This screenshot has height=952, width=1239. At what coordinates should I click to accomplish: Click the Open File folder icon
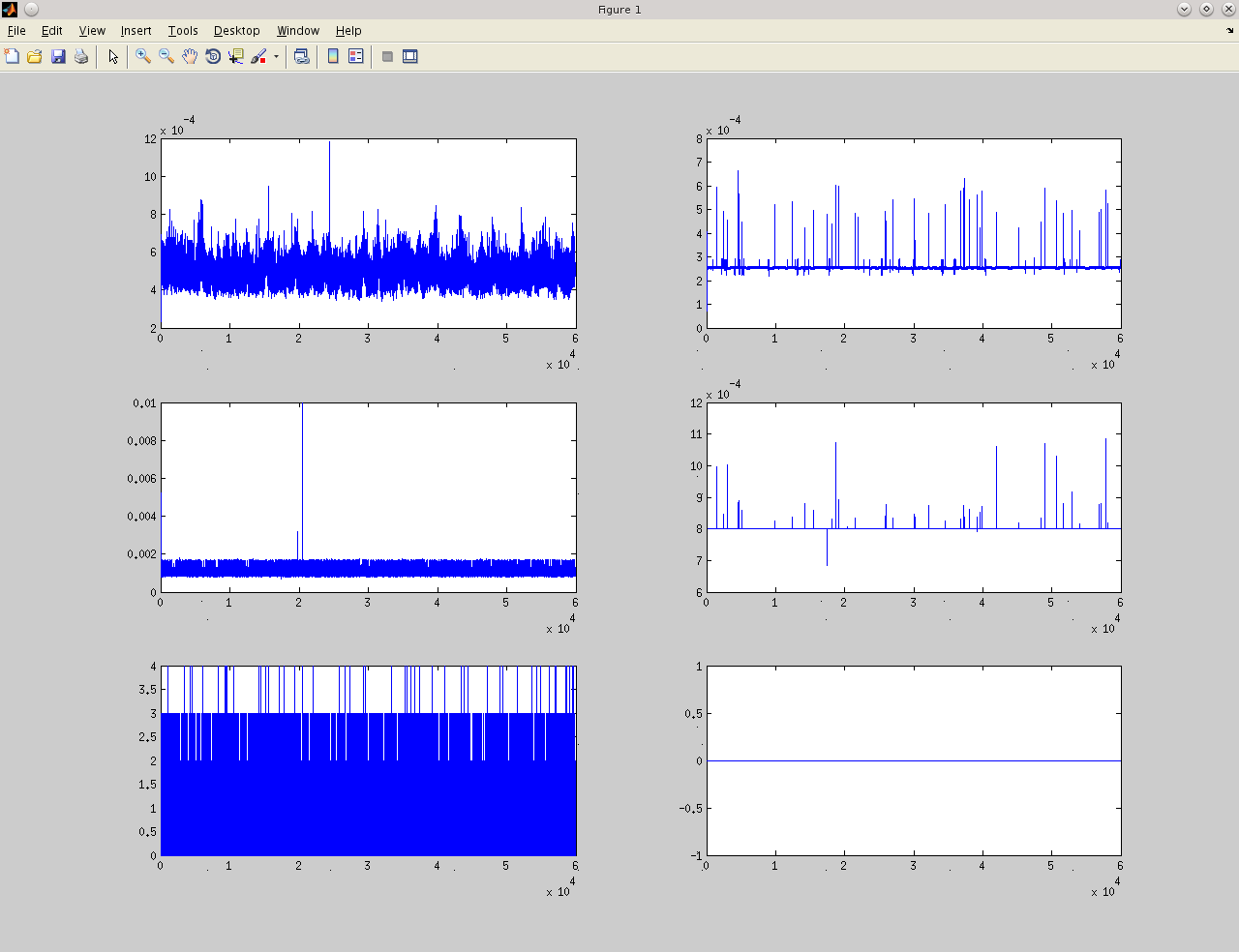click(35, 56)
